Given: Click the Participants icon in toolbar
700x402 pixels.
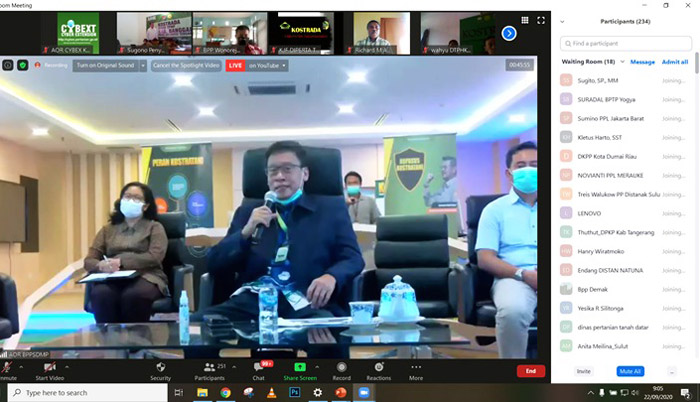Looking at the screenshot, I should tap(209, 367).
